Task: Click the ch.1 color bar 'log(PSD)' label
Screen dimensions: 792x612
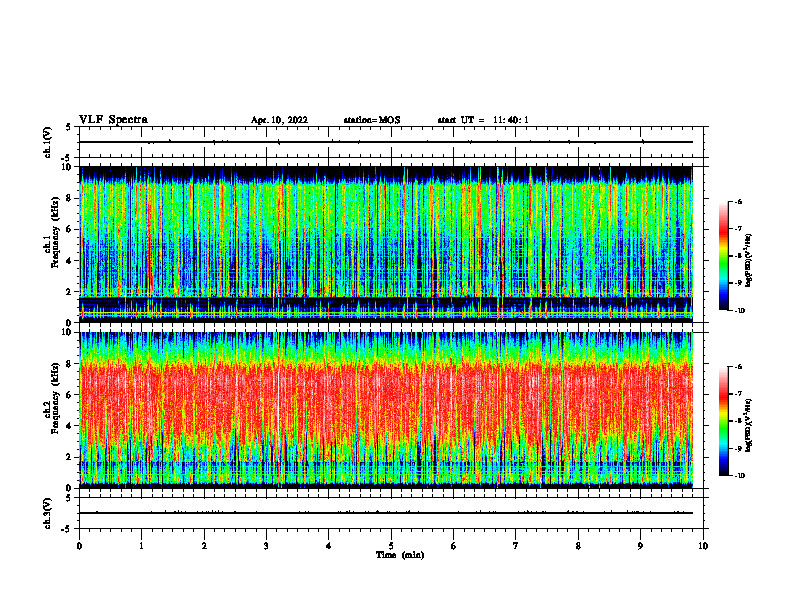Action: 750,261
